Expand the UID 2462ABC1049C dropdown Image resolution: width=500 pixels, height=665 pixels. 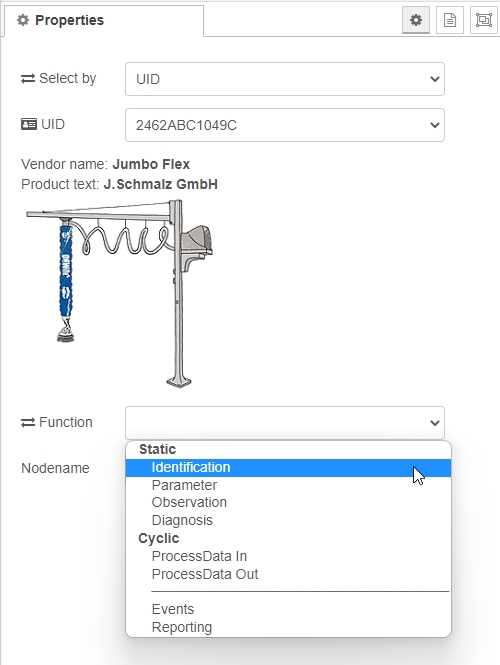(x=285, y=125)
